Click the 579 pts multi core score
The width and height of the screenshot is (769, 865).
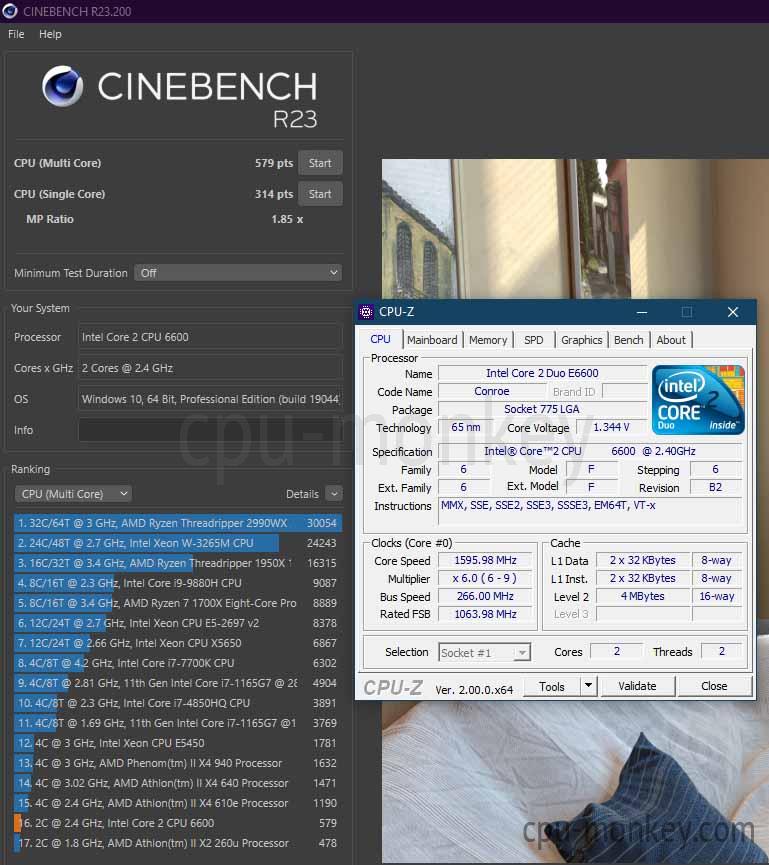point(274,163)
